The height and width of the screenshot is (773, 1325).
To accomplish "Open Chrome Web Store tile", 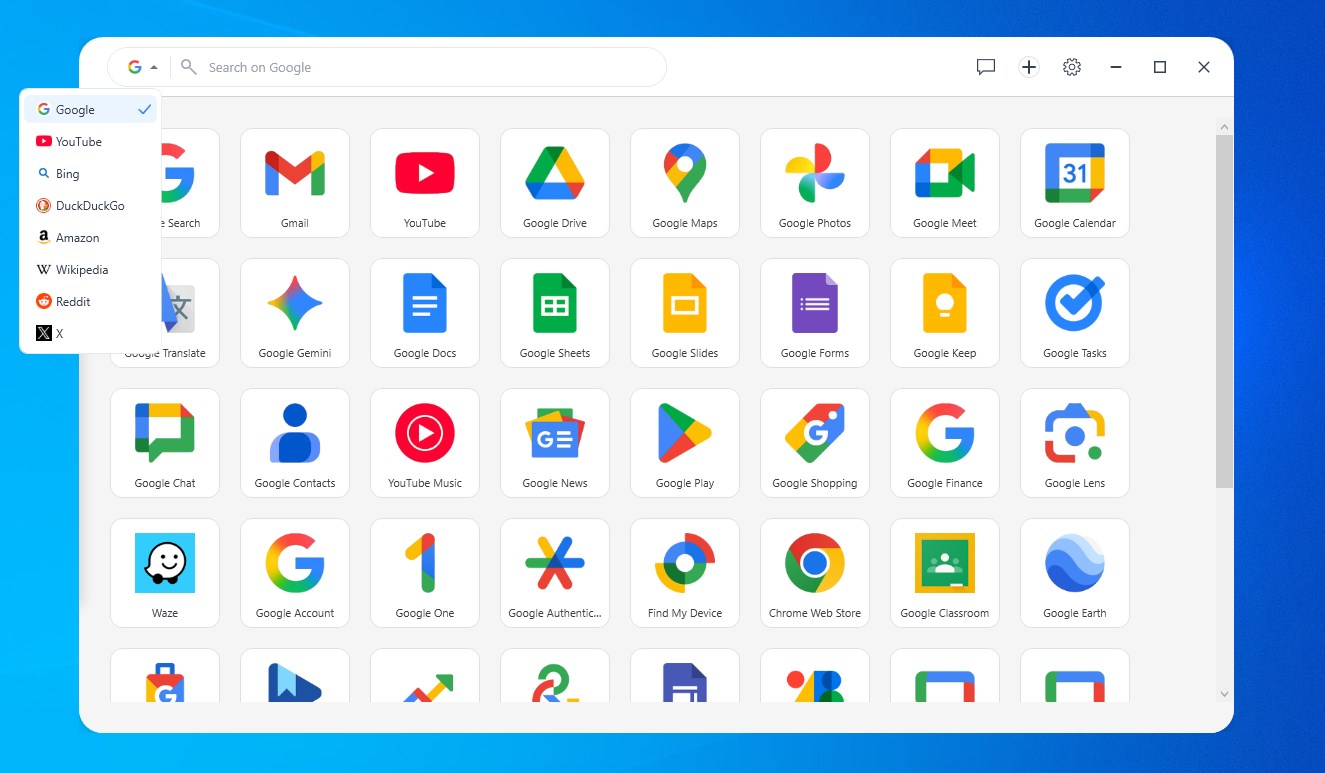I will pyautogui.click(x=815, y=573).
